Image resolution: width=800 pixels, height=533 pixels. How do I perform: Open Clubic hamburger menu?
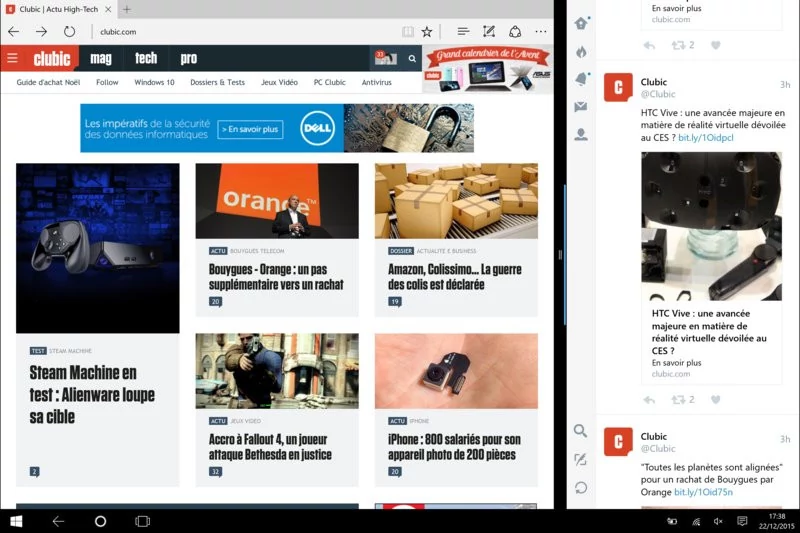(12, 58)
